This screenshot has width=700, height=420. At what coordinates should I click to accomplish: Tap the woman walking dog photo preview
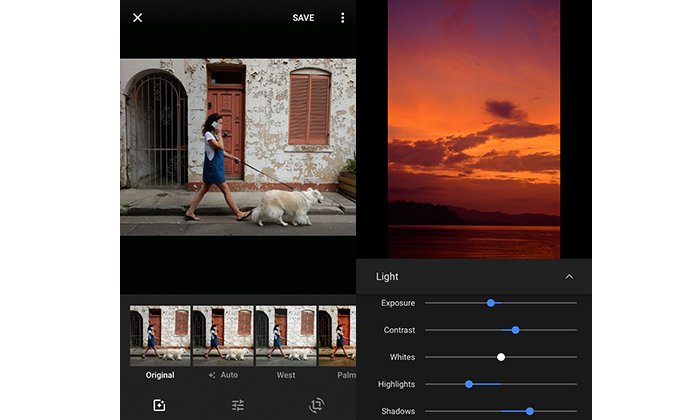(238, 147)
